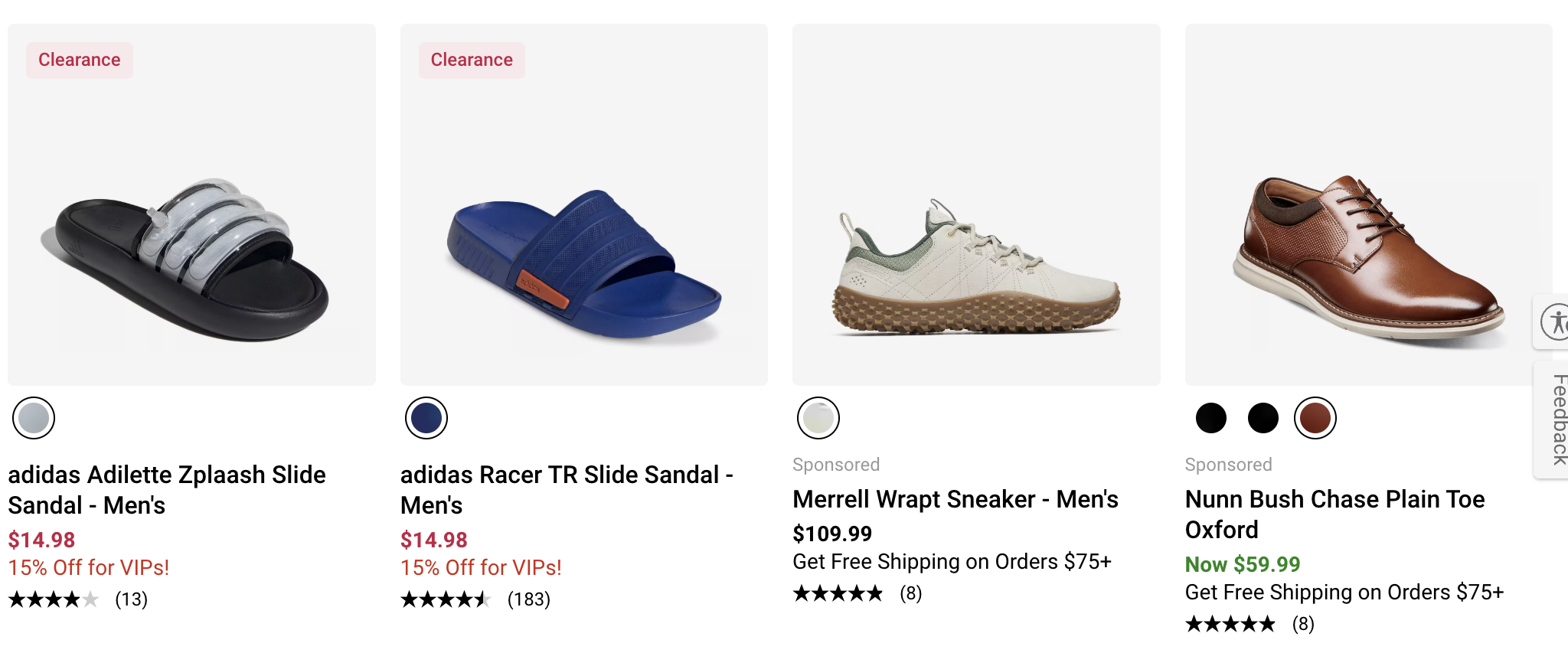Select a black swatch for the Nunn Bush Oxford
This screenshot has width=1568, height=666.
pyautogui.click(x=1210, y=418)
